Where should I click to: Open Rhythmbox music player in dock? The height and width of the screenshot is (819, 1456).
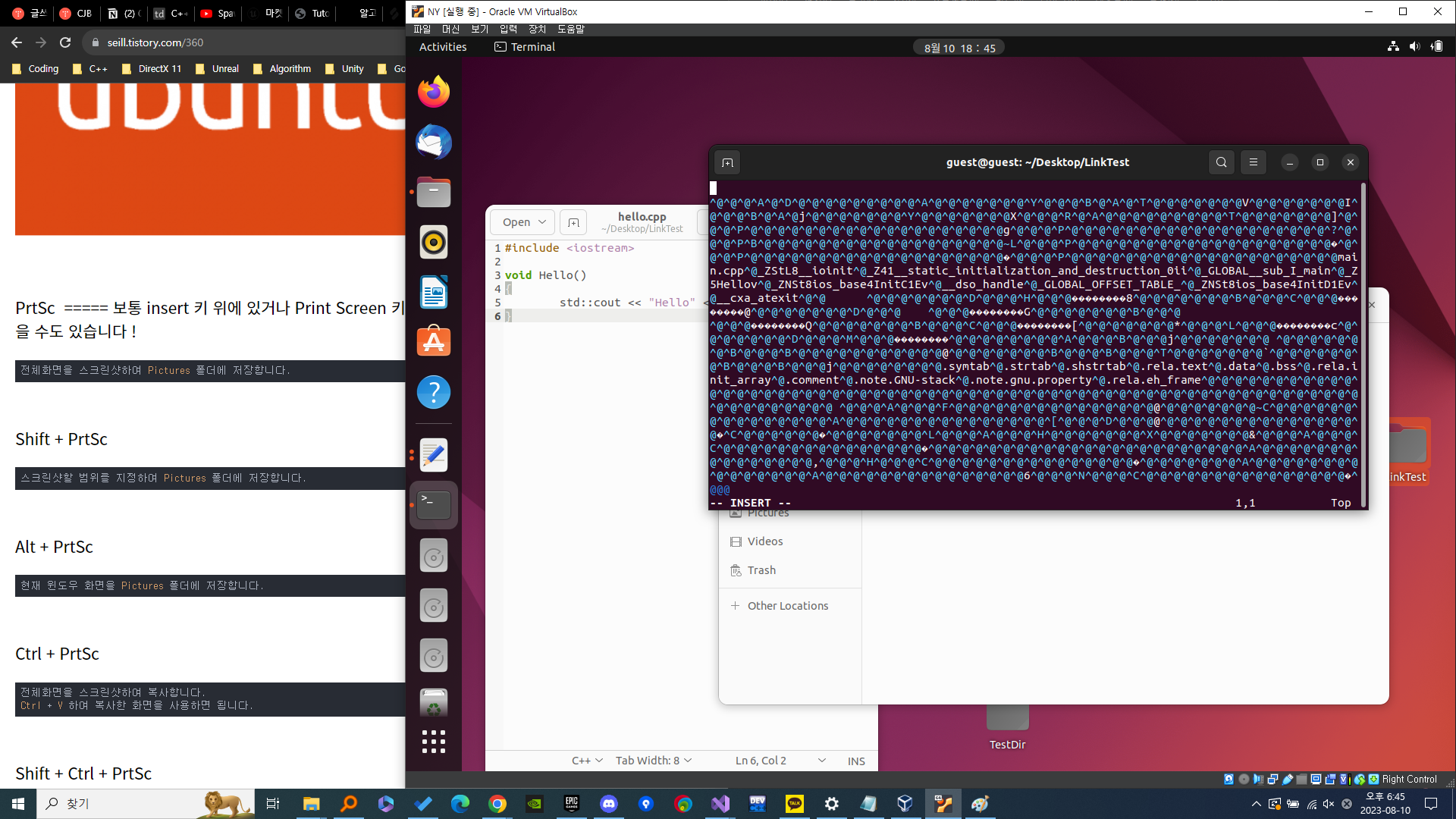pos(434,243)
